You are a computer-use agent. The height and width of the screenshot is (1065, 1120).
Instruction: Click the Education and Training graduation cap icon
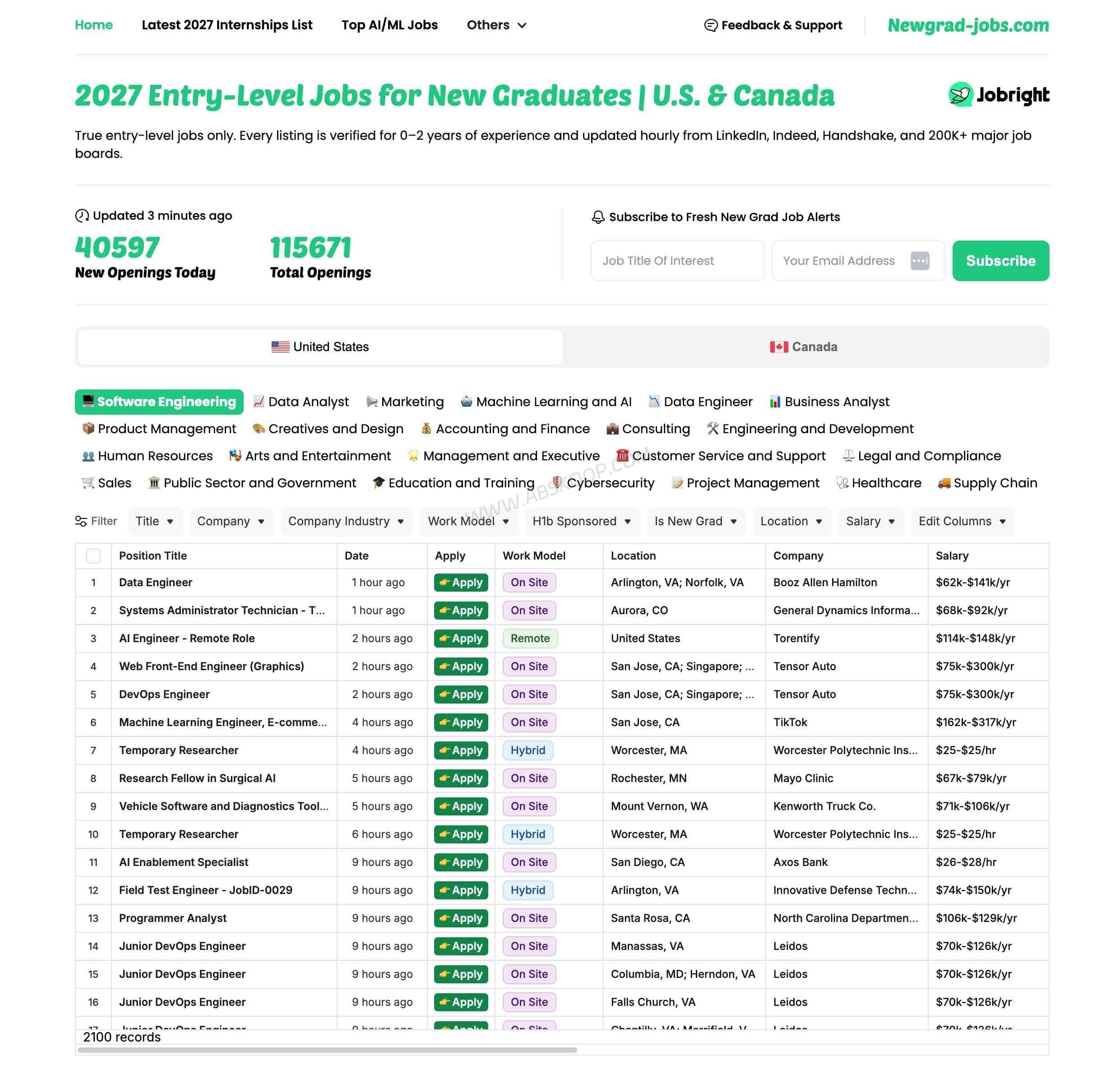[379, 482]
